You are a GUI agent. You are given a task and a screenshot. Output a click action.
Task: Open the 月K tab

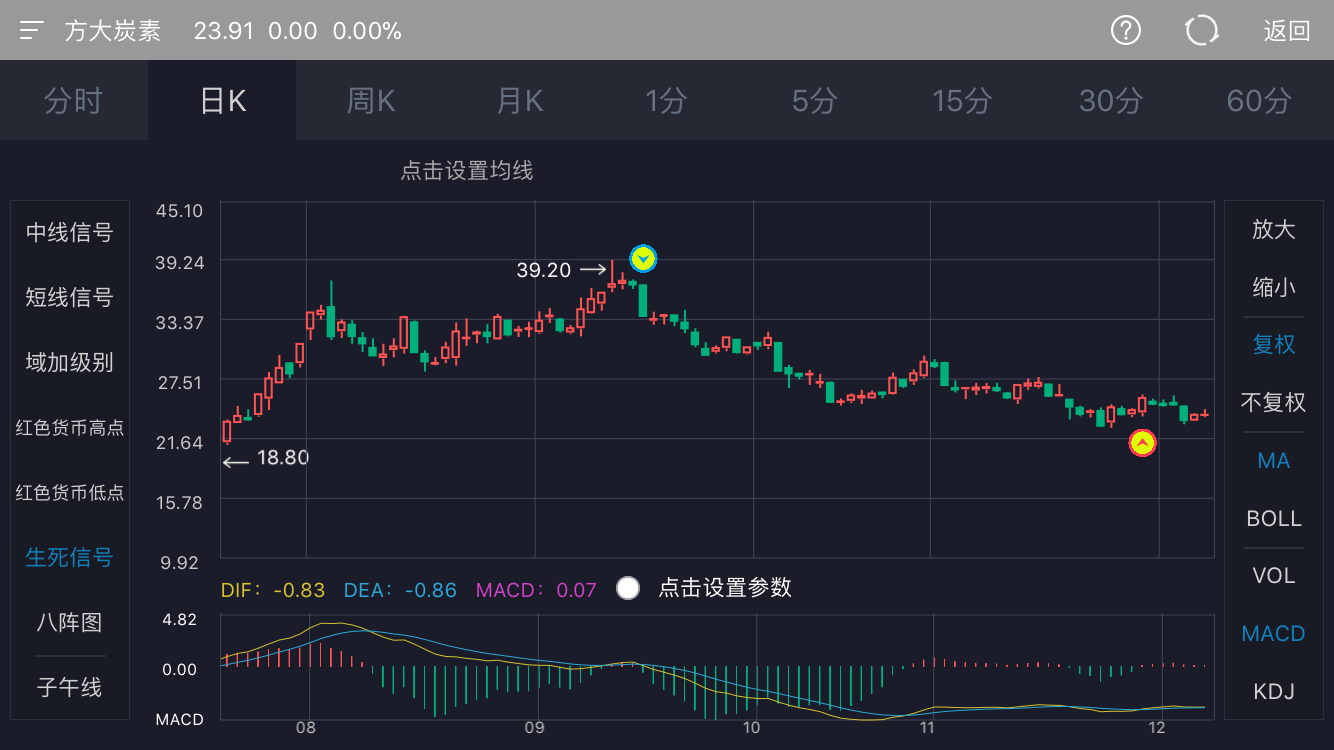tap(519, 100)
